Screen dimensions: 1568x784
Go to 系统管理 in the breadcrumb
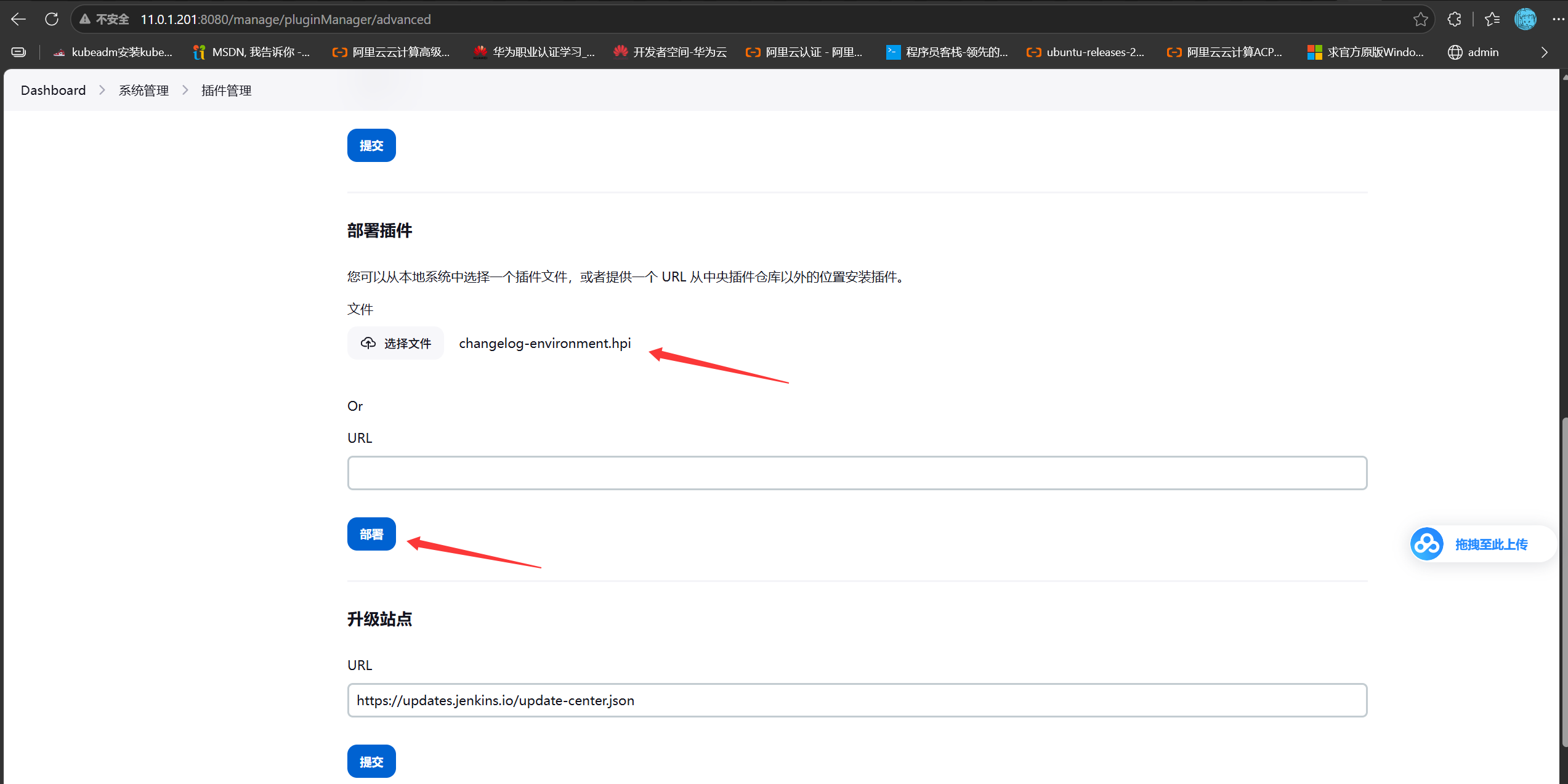pyautogui.click(x=143, y=91)
